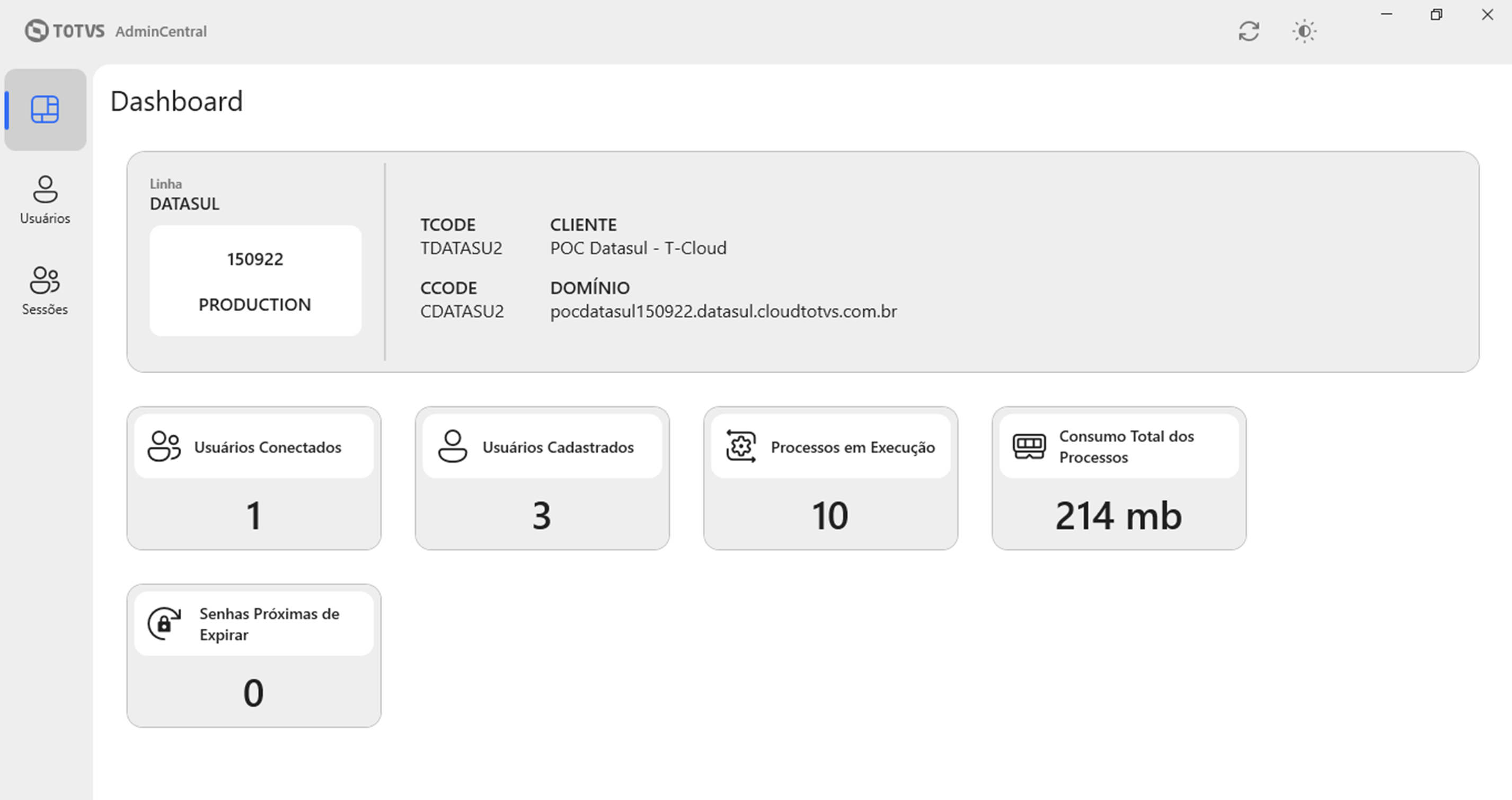Click the pocdatasul150922 domain address
The width and height of the screenshot is (1512, 800).
tap(724, 311)
